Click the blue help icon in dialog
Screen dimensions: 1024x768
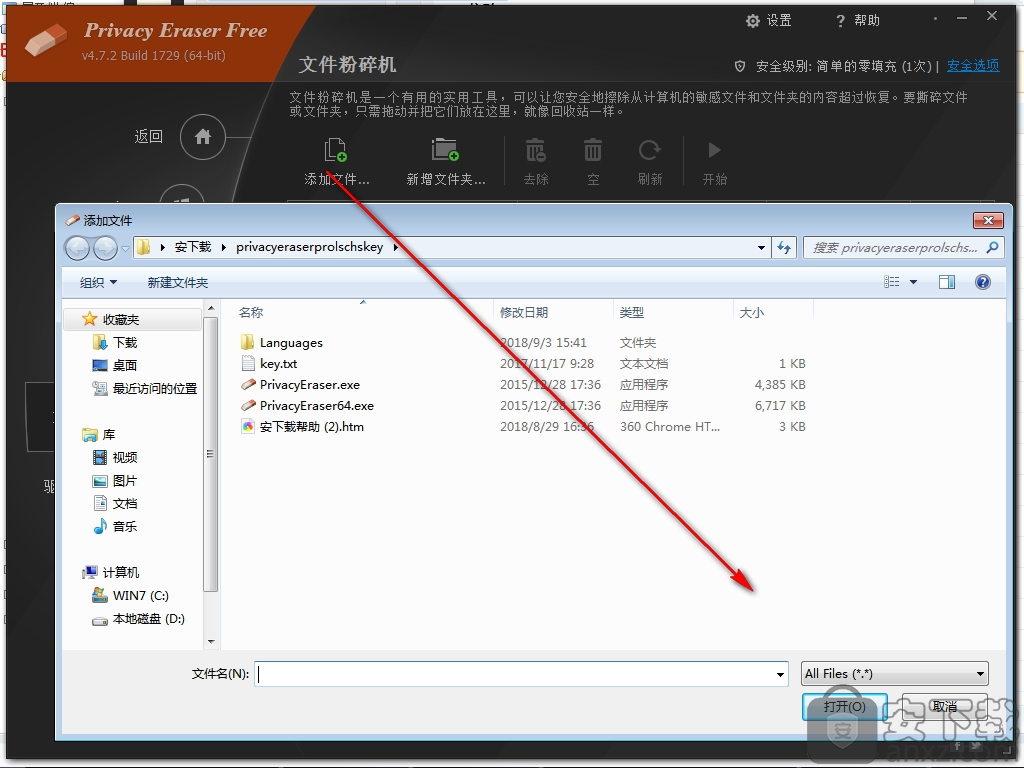[982, 282]
